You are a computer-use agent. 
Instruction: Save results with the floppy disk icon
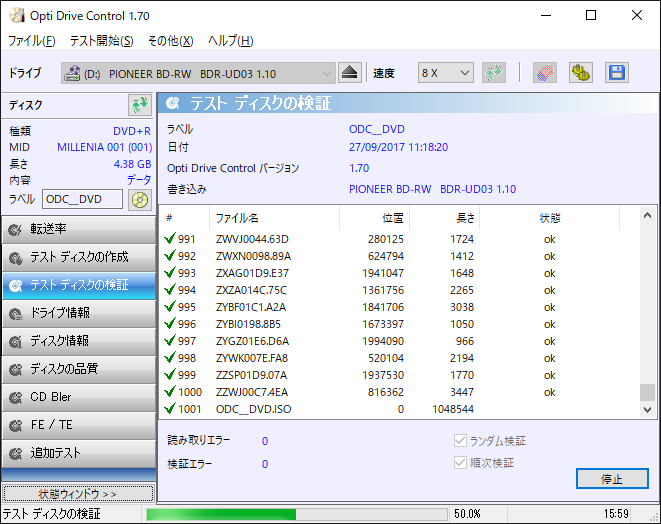(617, 73)
